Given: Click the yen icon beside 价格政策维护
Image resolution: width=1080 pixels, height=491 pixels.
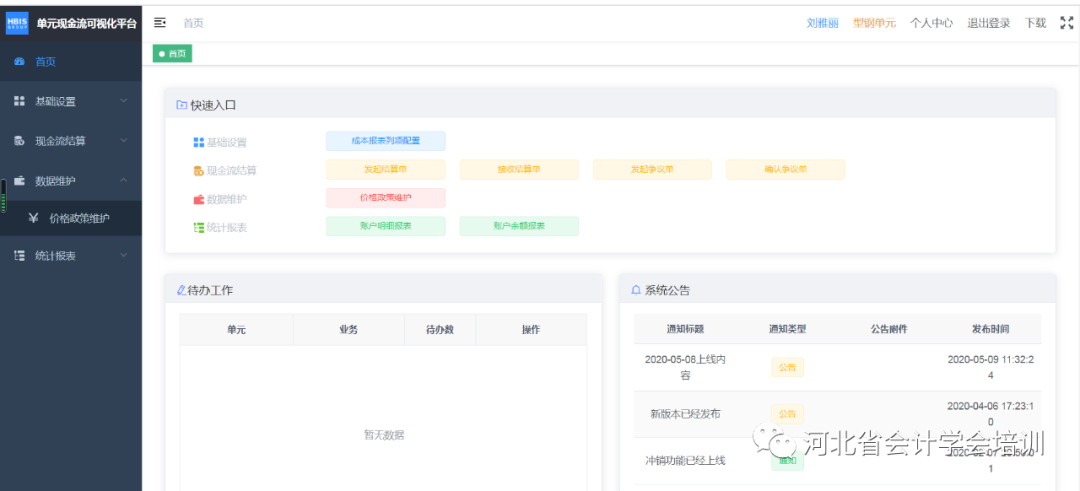Looking at the screenshot, I should pyautogui.click(x=33, y=219).
